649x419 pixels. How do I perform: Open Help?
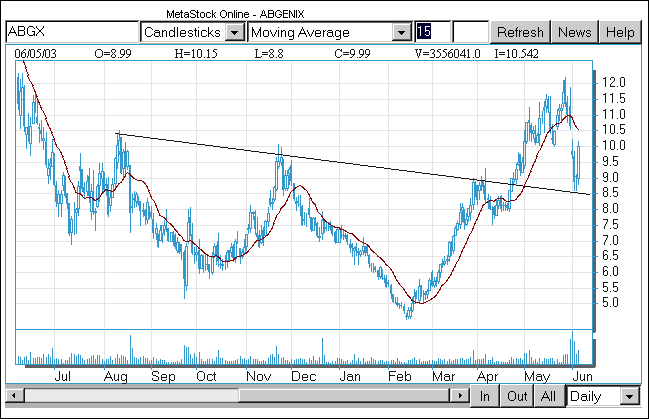pyautogui.click(x=620, y=32)
